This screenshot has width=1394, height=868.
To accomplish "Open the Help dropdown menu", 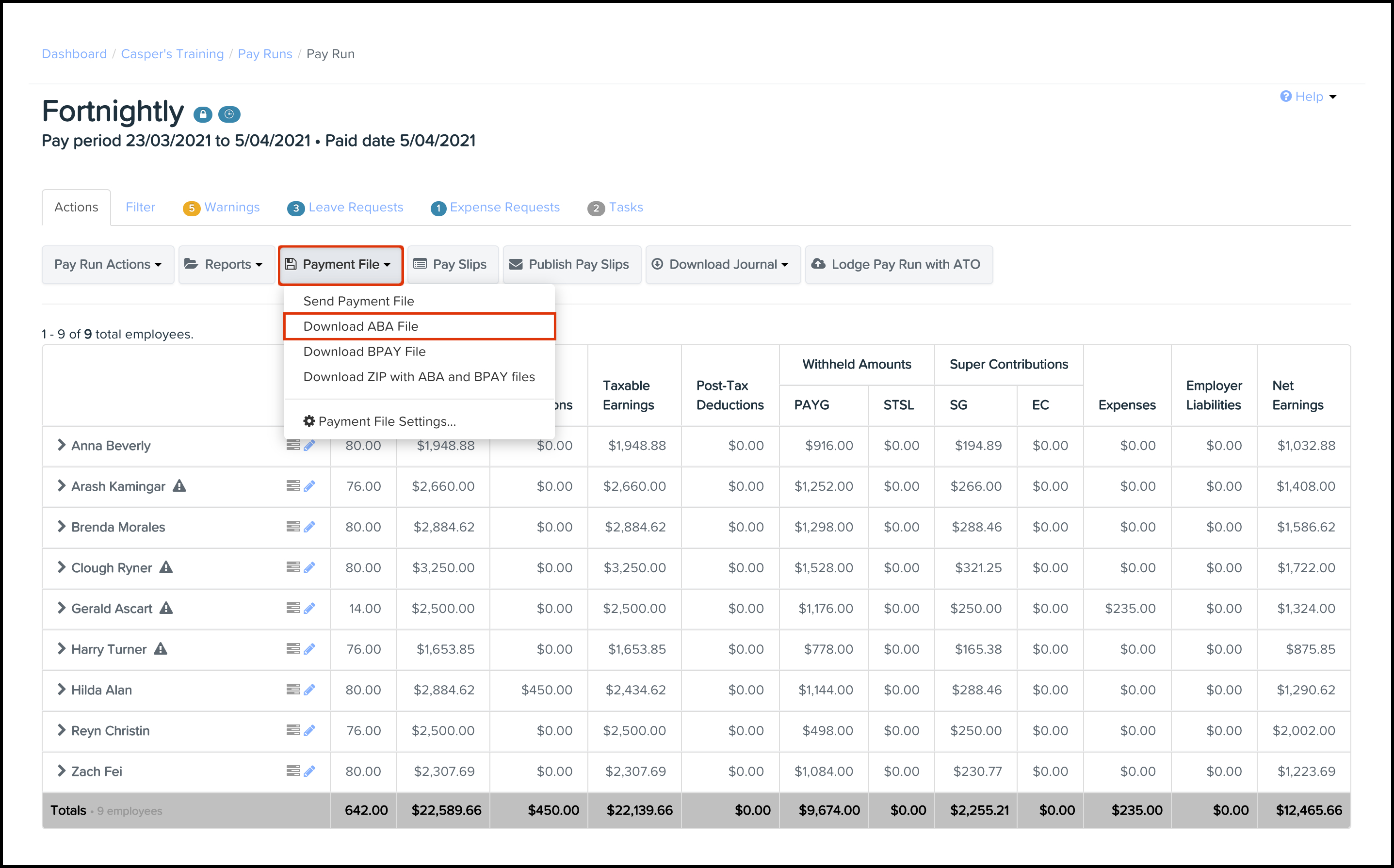I will tap(1308, 96).
